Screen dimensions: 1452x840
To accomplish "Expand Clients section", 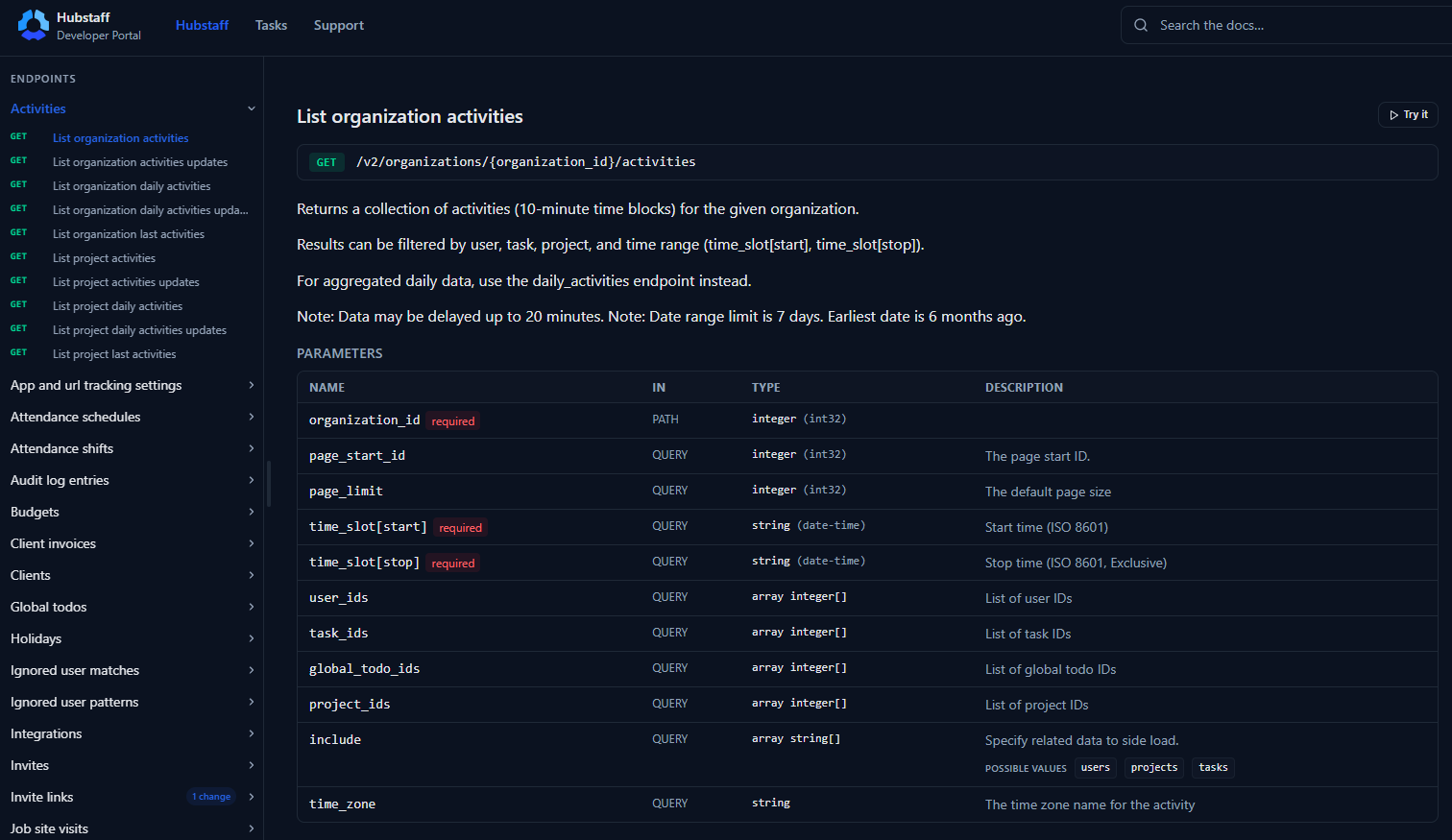I will pyautogui.click(x=132, y=575).
